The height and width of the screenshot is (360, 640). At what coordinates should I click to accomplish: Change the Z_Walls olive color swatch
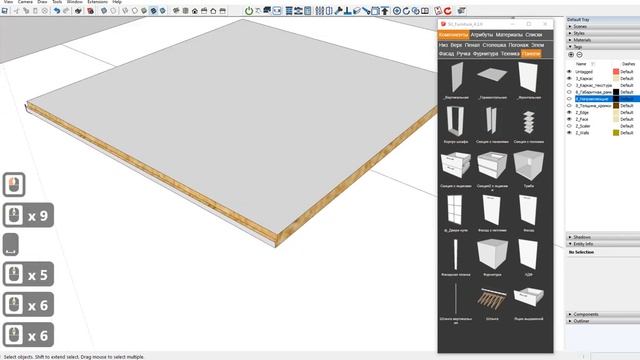616,133
